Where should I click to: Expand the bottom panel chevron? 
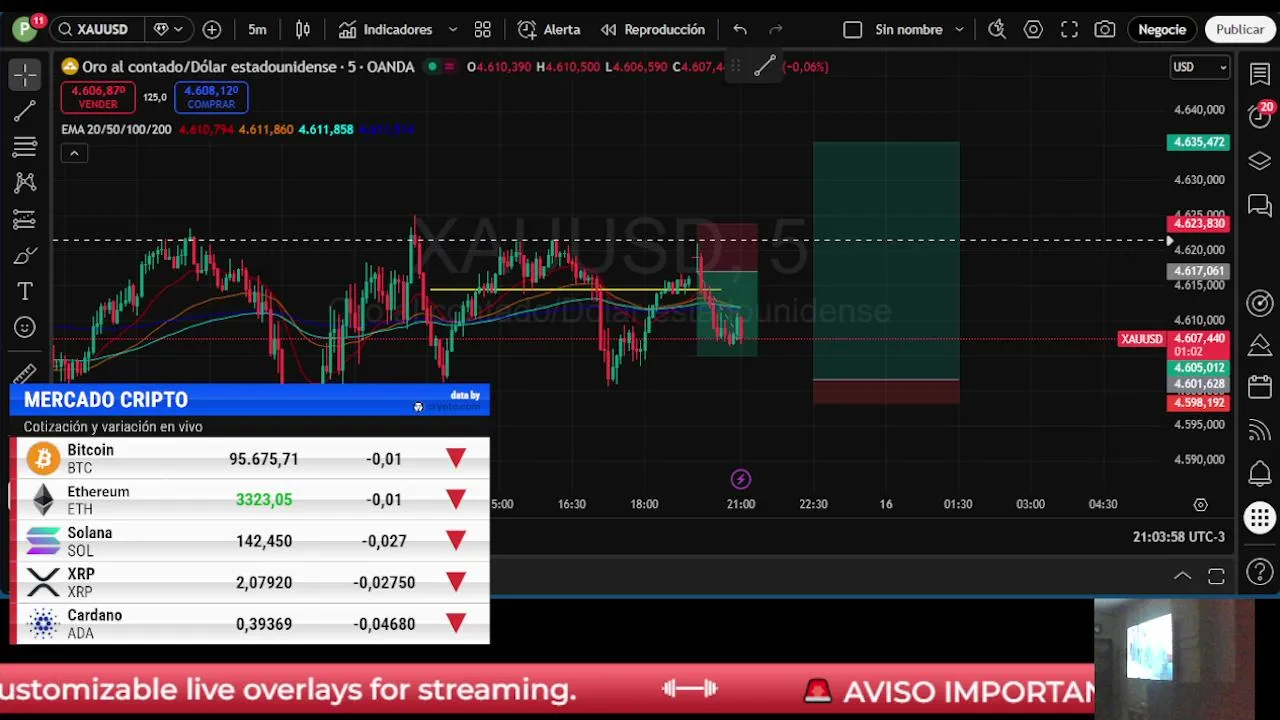1182,576
